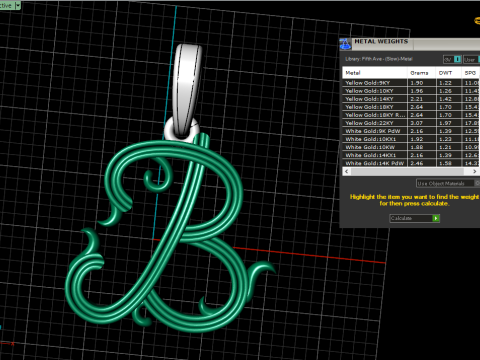The height and width of the screenshot is (360, 480).
Task: Select the Yellow Gold:18KY row
Action: (x=411, y=107)
